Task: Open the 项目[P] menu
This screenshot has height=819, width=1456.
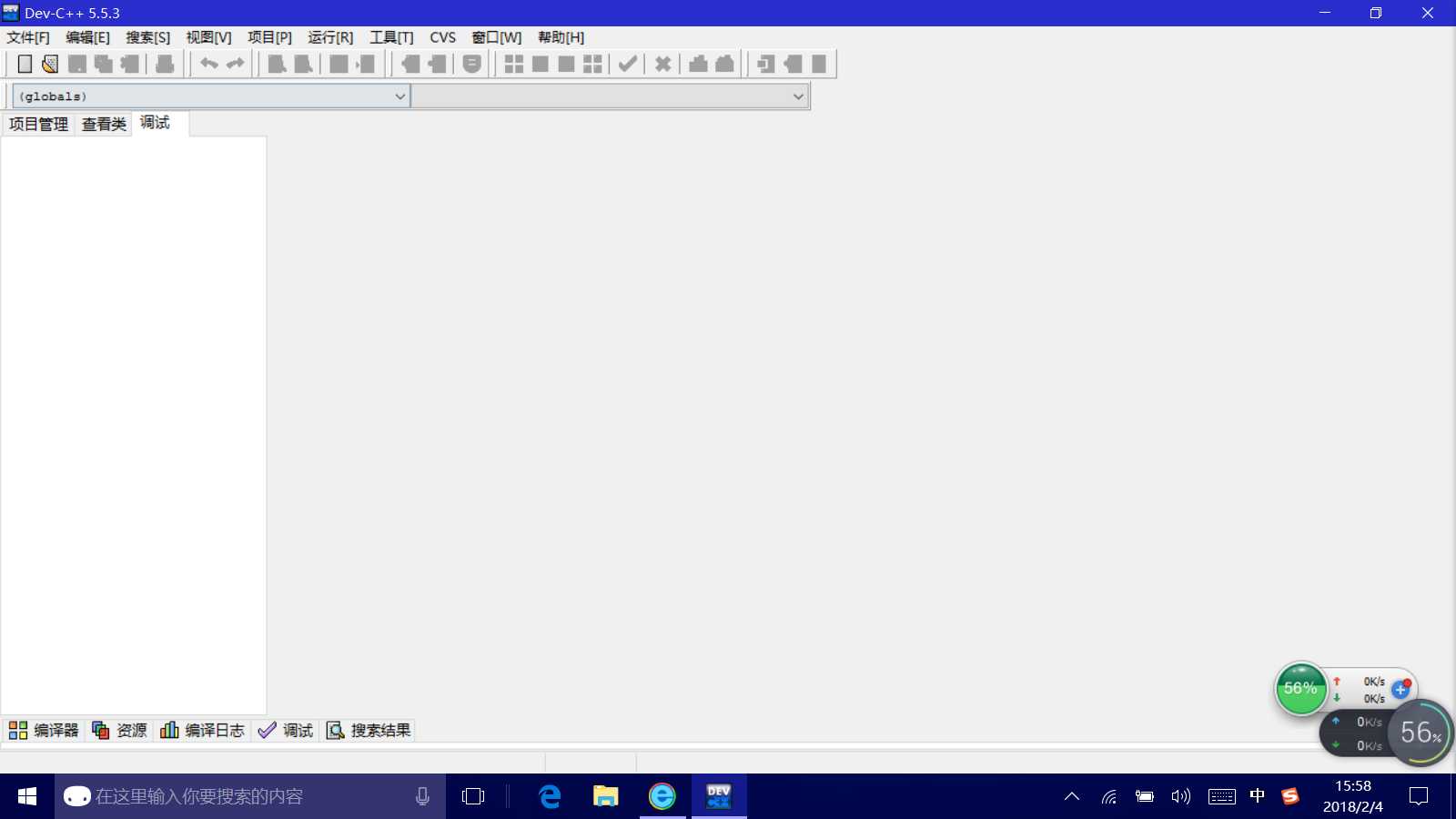Action: point(270,37)
